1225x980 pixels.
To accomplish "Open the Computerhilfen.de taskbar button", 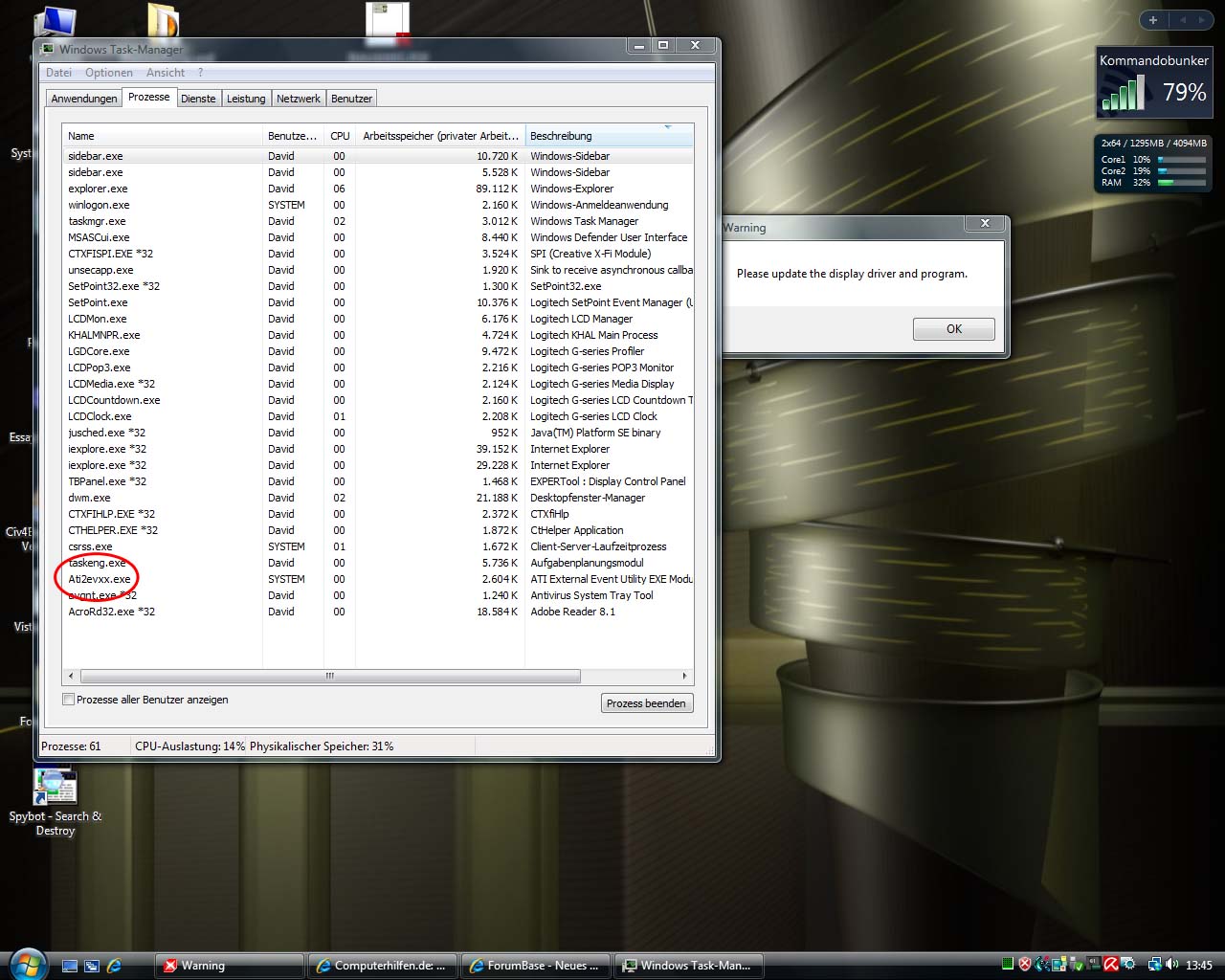I will (382, 966).
